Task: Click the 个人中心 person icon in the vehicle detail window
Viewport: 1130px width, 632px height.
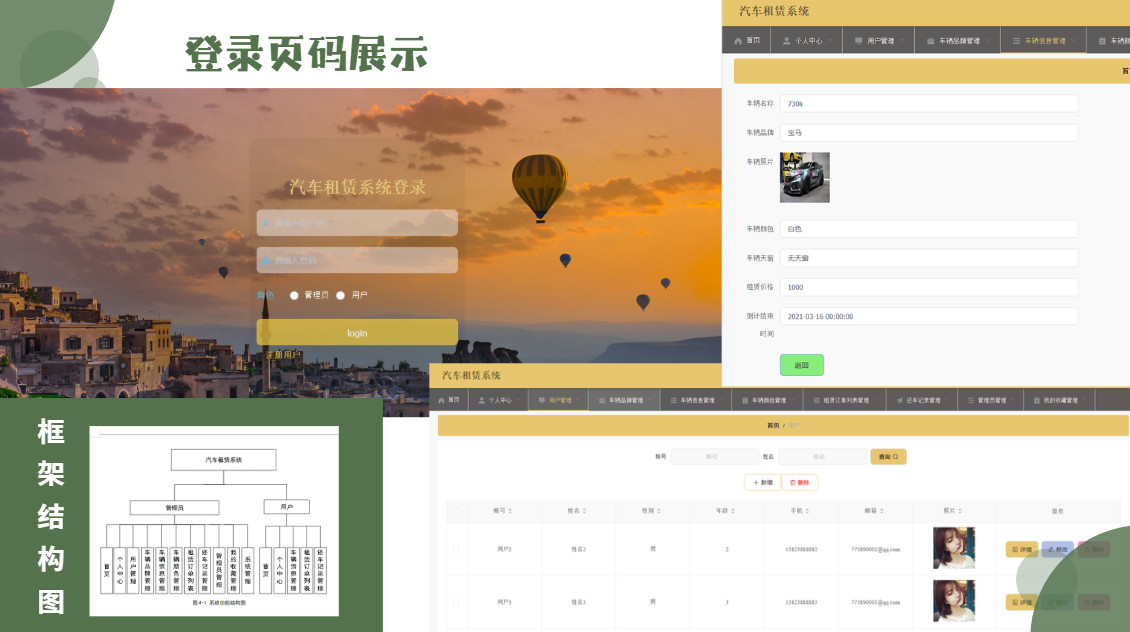Action: 786,41
